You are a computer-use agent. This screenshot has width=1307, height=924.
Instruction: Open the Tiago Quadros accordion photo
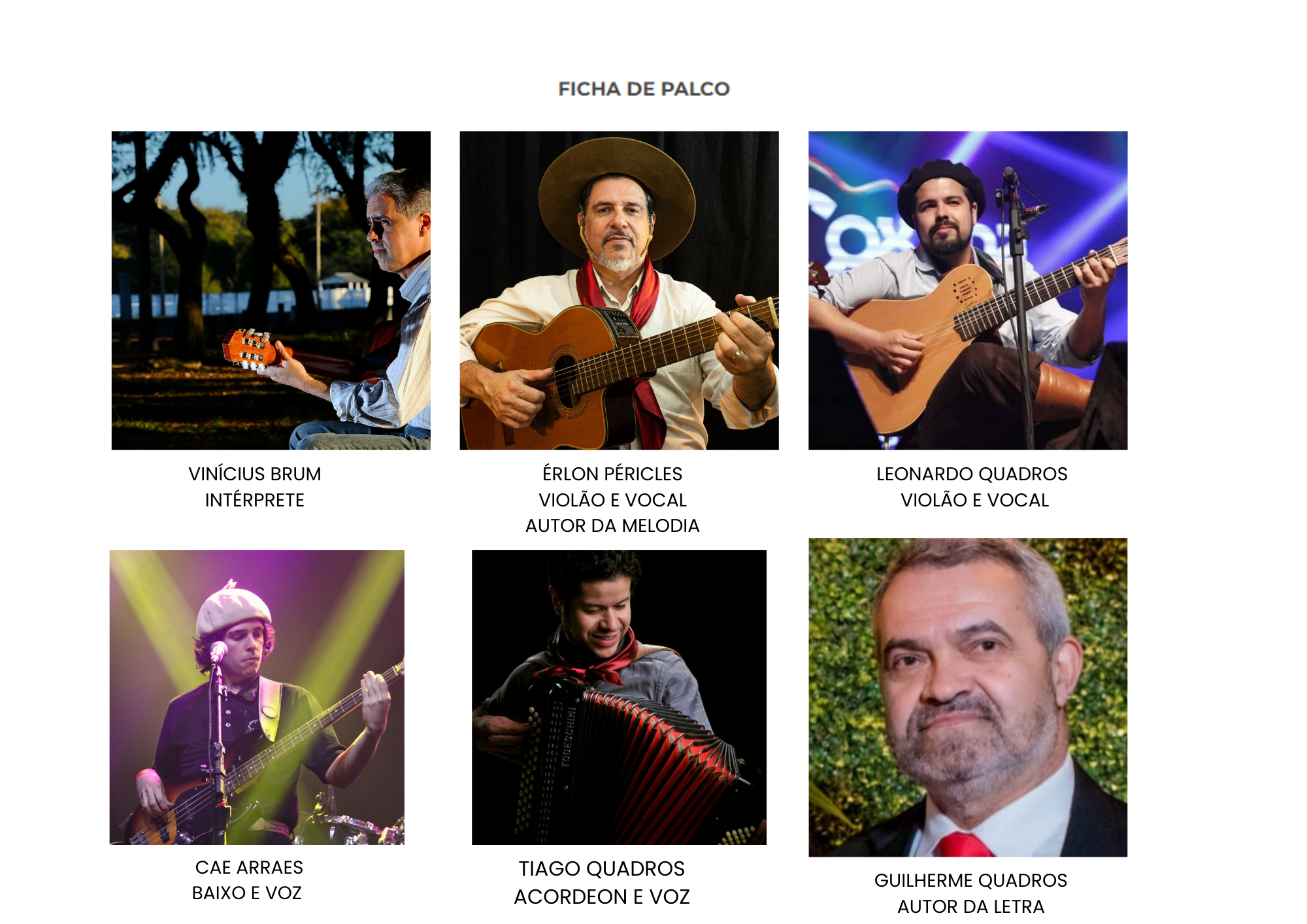tap(619, 697)
